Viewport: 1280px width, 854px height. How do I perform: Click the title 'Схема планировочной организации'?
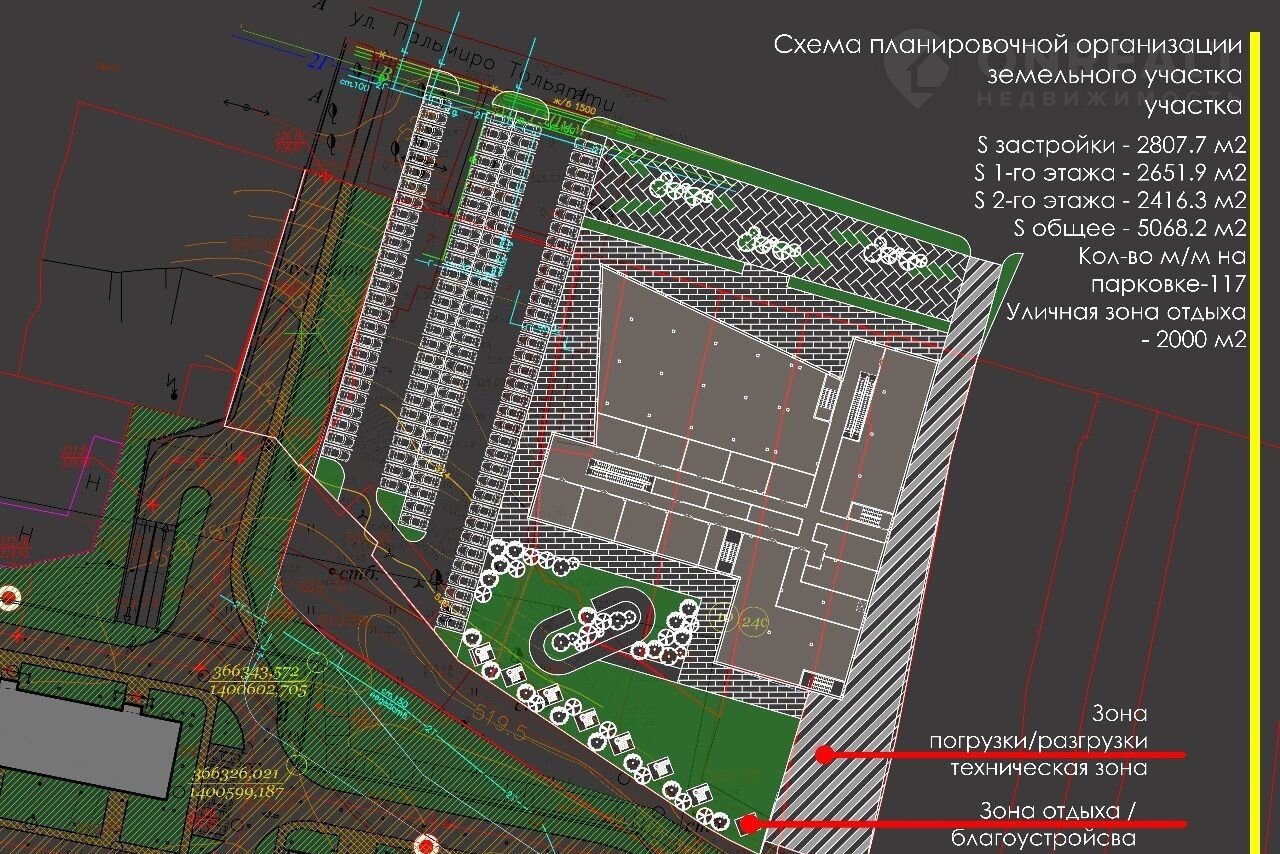point(1008,46)
